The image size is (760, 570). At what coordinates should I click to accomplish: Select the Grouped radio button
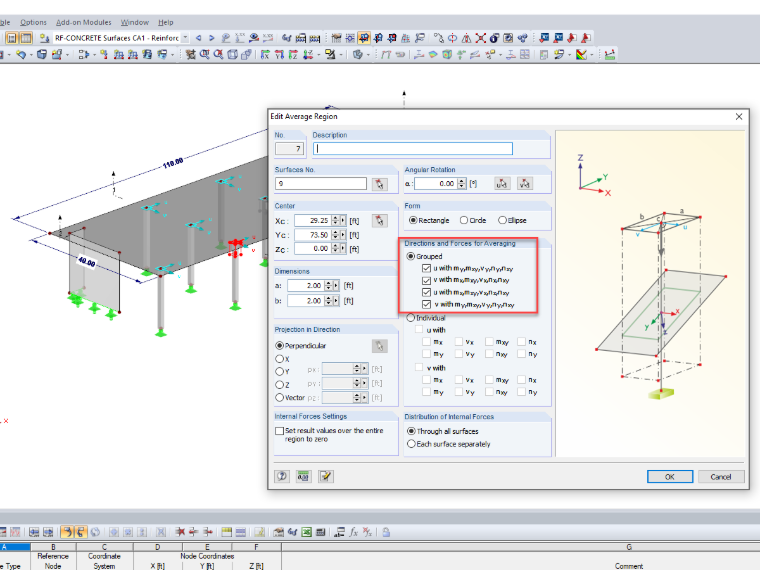pos(411,256)
